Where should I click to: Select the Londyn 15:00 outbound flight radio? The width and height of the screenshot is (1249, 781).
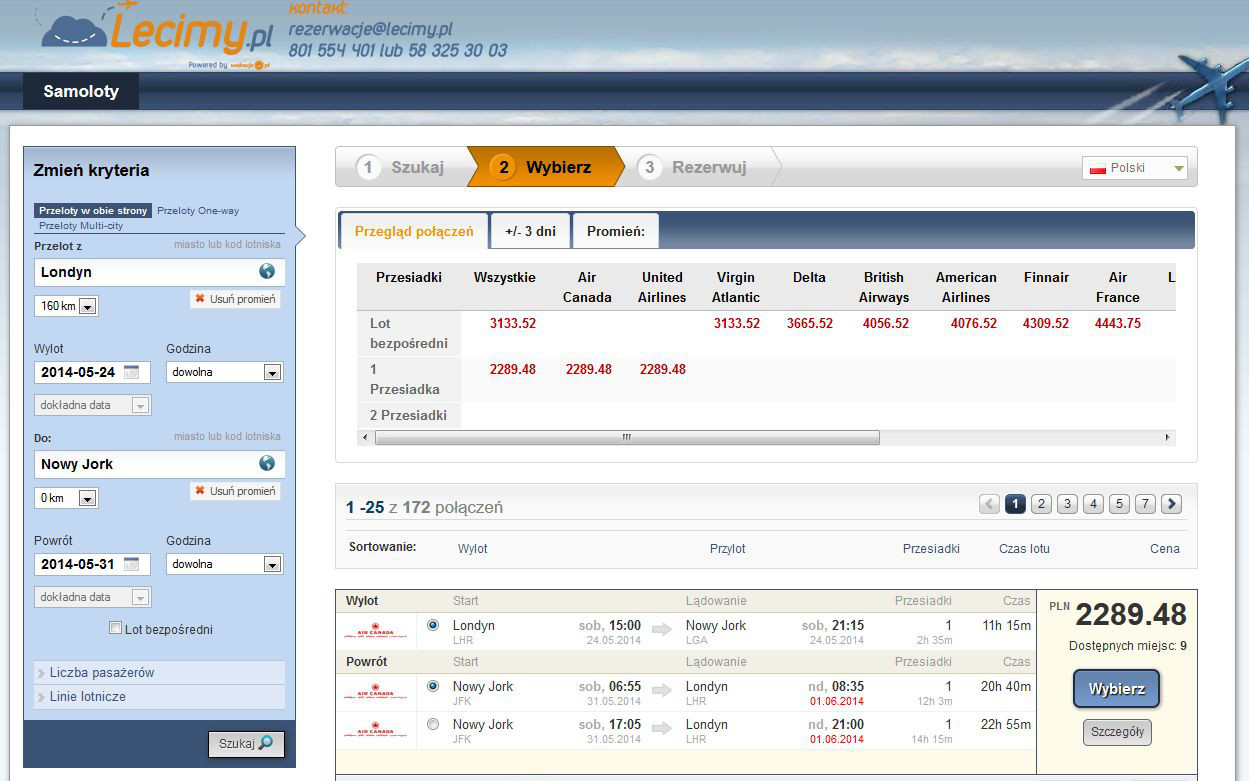click(433, 625)
